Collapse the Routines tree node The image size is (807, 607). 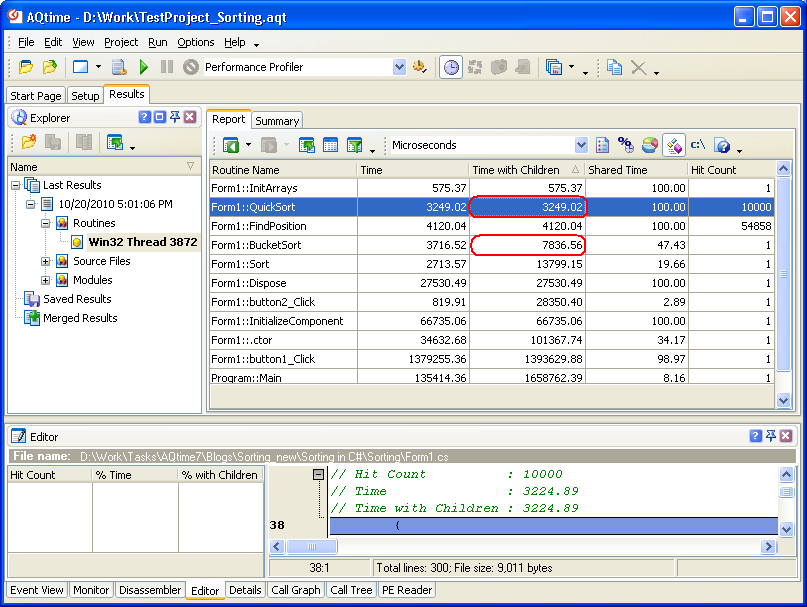[x=46, y=223]
